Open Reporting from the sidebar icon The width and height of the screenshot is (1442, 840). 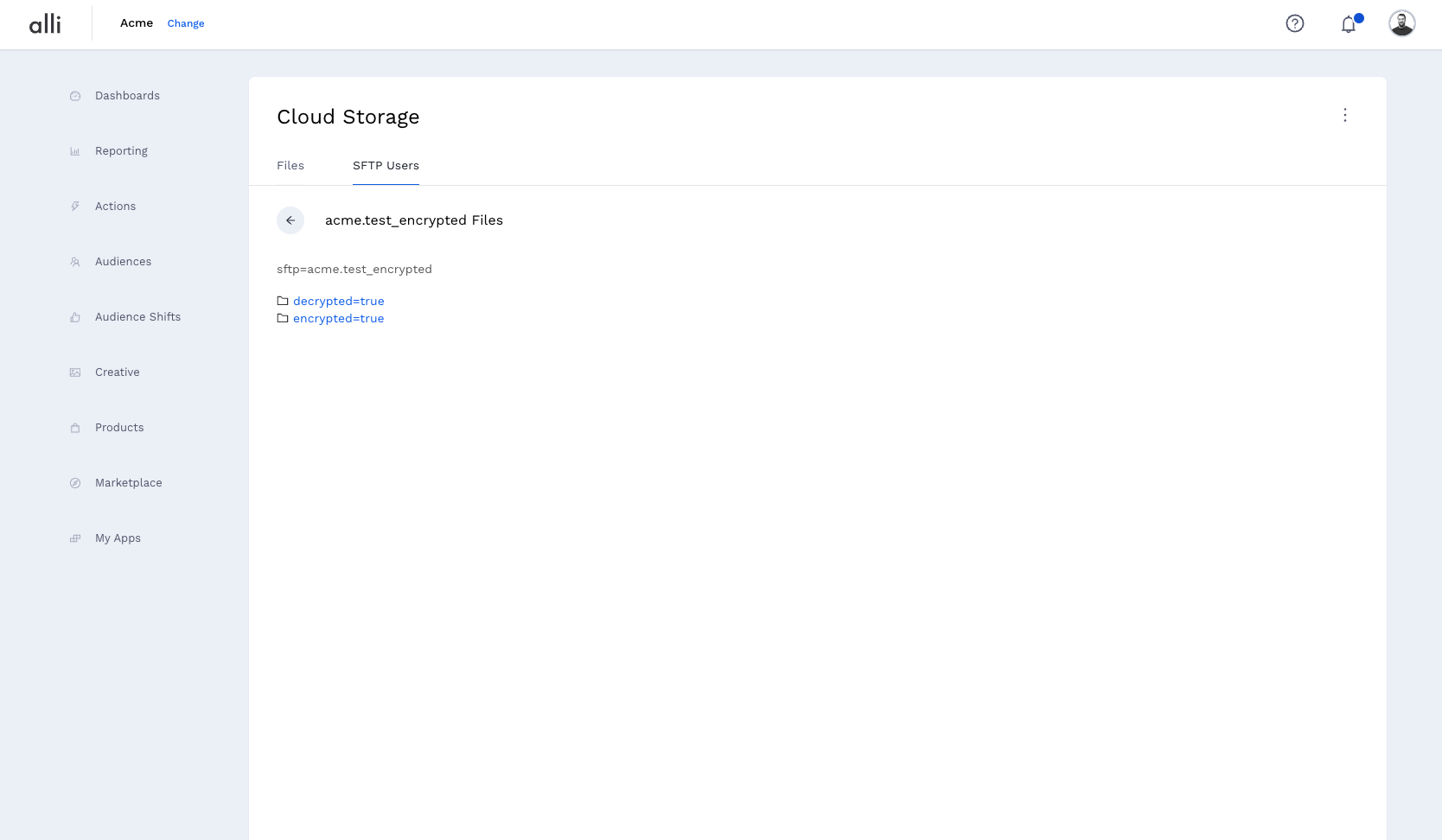[76, 150]
